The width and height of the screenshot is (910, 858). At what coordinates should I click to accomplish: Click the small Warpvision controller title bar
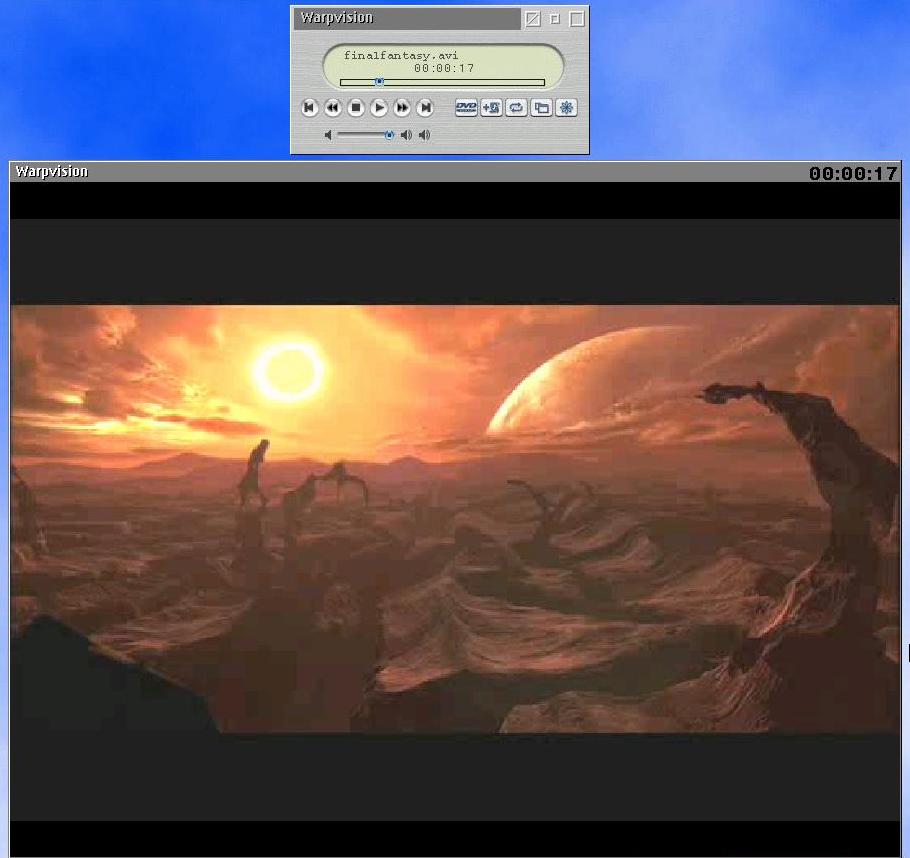[406, 18]
